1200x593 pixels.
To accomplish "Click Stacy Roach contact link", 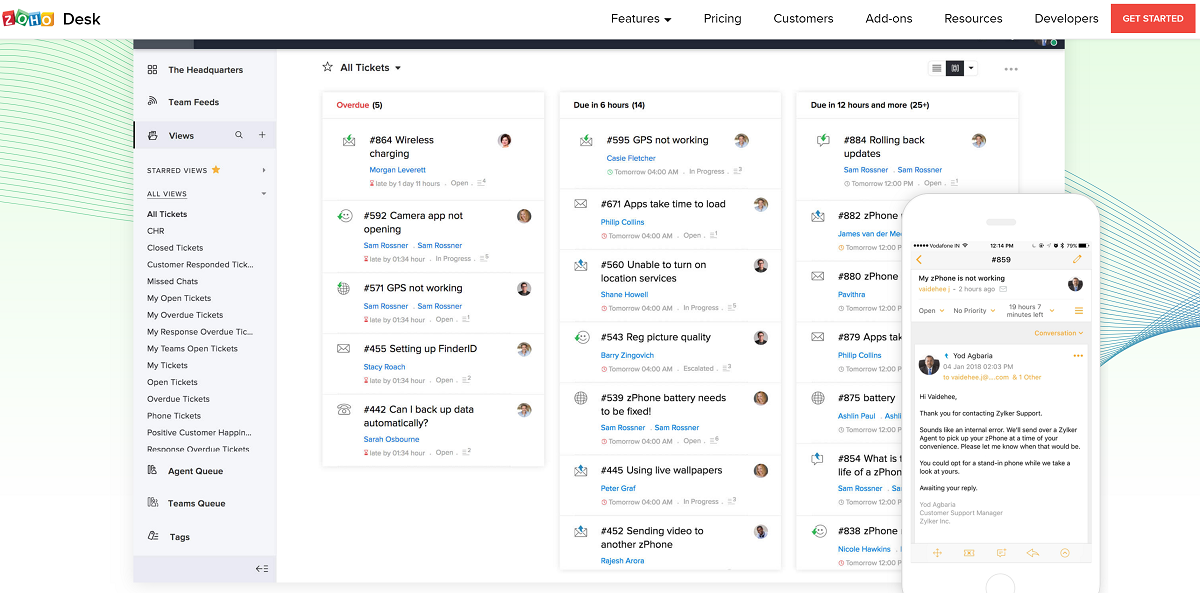I will 384,367.
